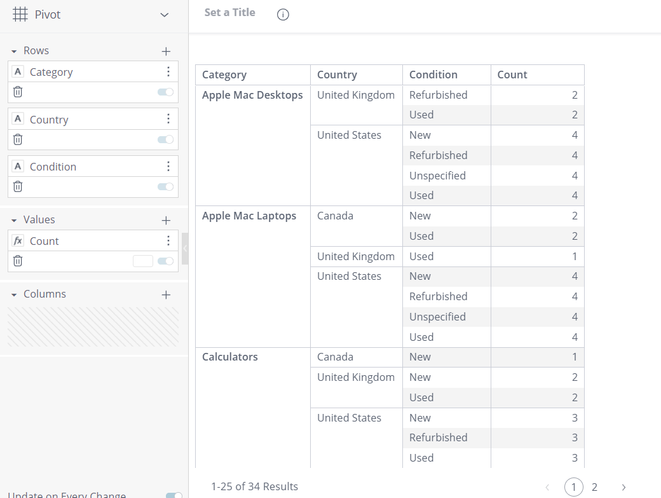This screenshot has width=661, height=498.
Task: Click the Pivot grid icon
Action: click(x=20, y=14)
